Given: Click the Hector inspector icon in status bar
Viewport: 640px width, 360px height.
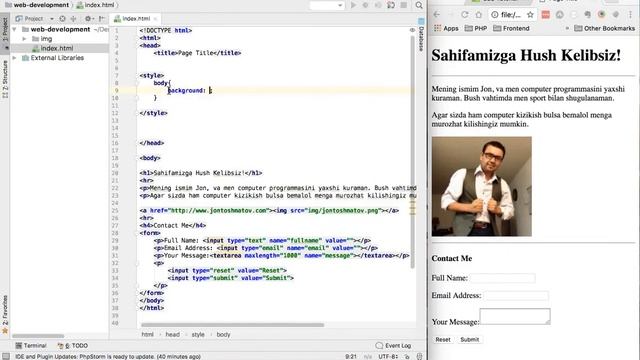Looking at the screenshot, I should point(419,356).
